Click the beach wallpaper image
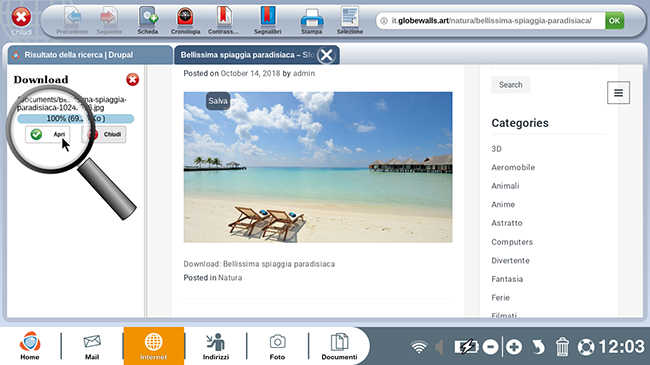 [318, 167]
